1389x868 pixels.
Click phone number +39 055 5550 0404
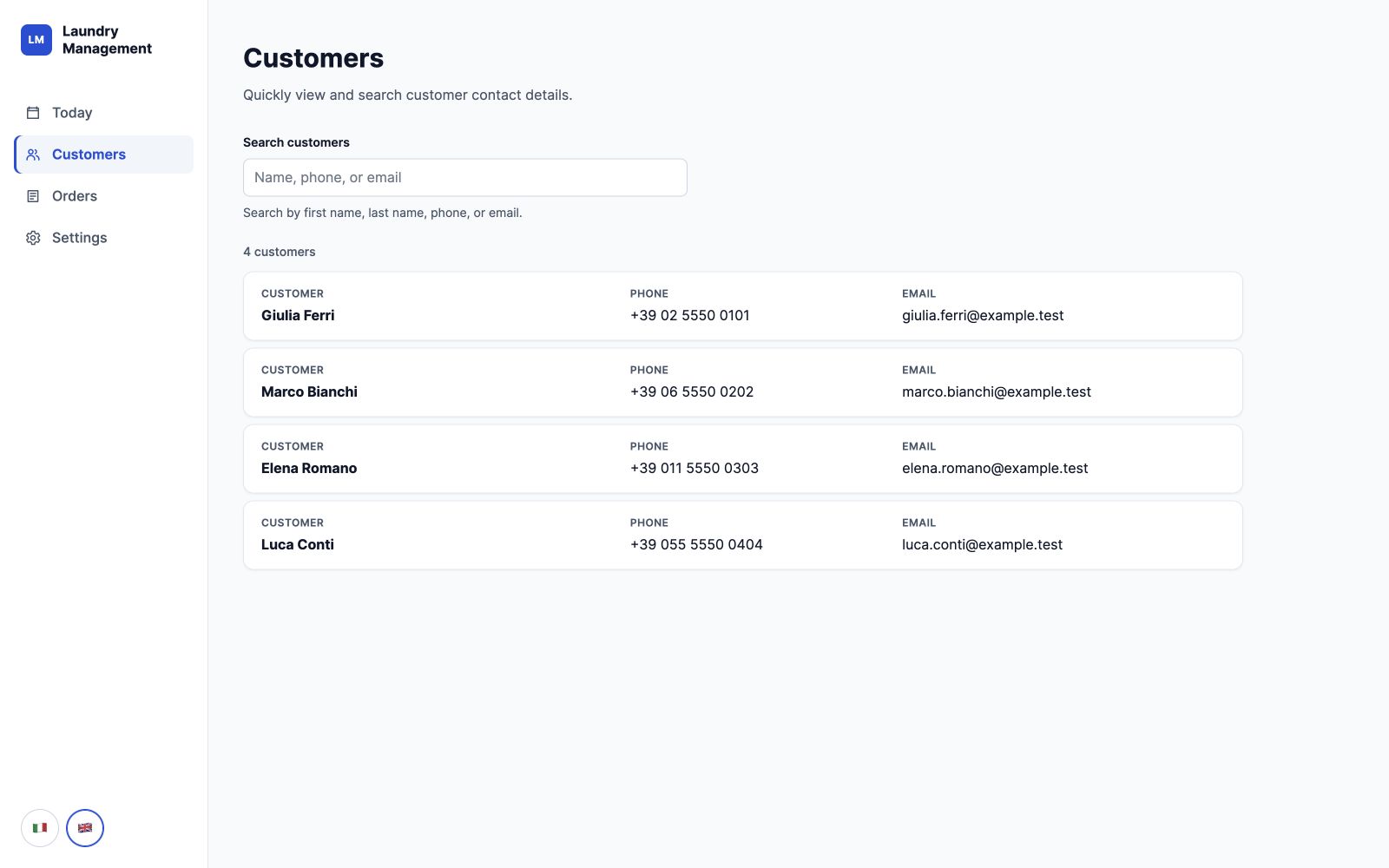pyautogui.click(x=696, y=544)
